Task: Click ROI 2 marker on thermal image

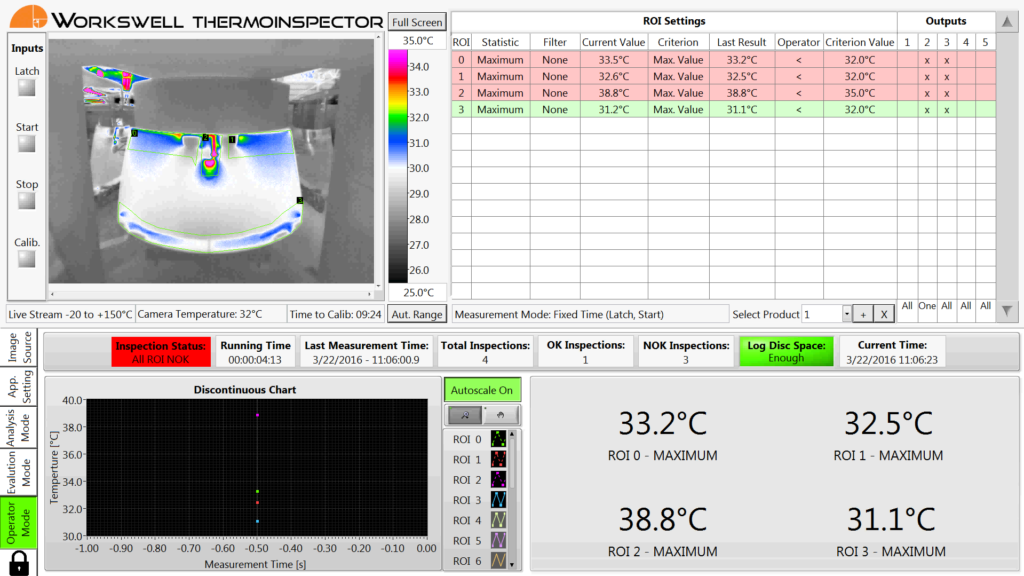Action: (206, 138)
